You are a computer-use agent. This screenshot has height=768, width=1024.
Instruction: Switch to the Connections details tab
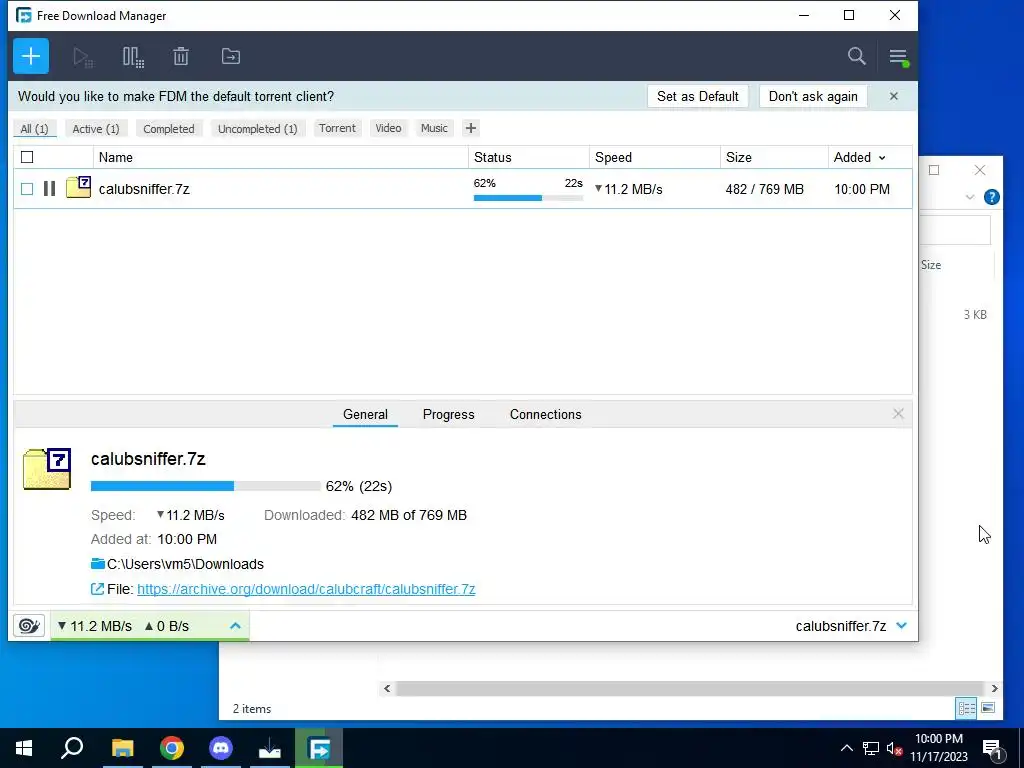click(x=546, y=414)
